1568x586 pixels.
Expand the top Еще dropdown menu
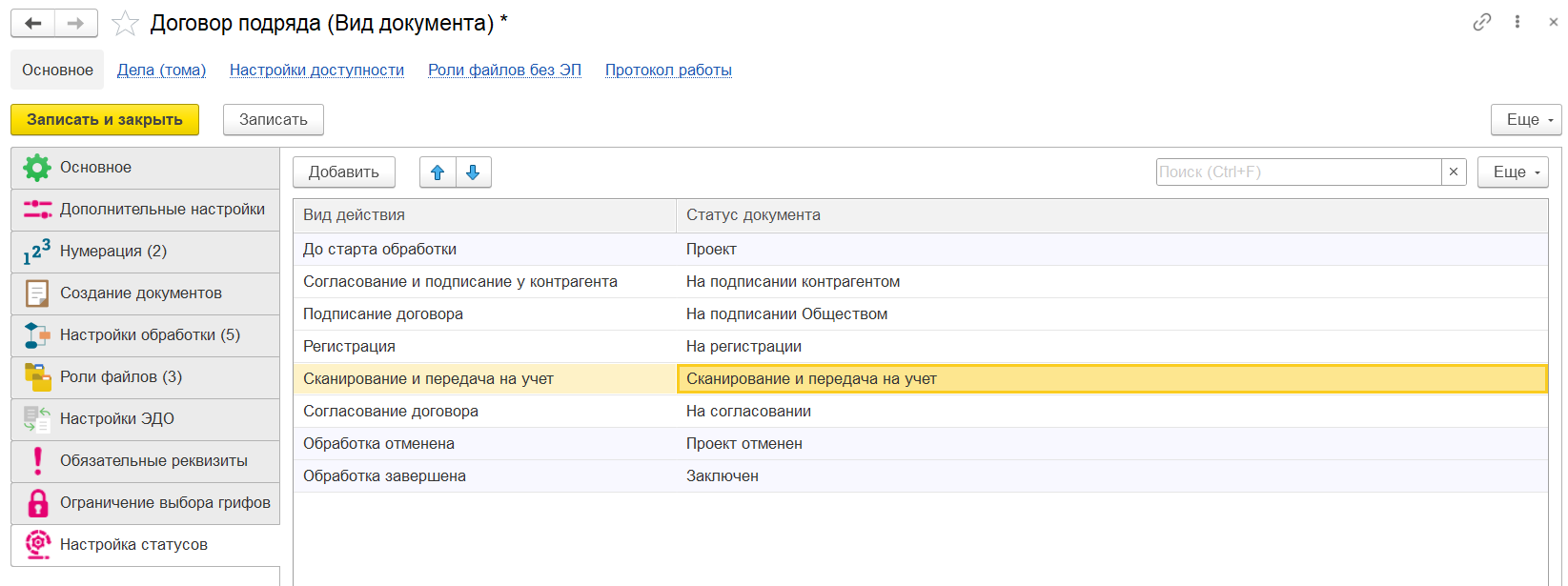[x=1526, y=120]
